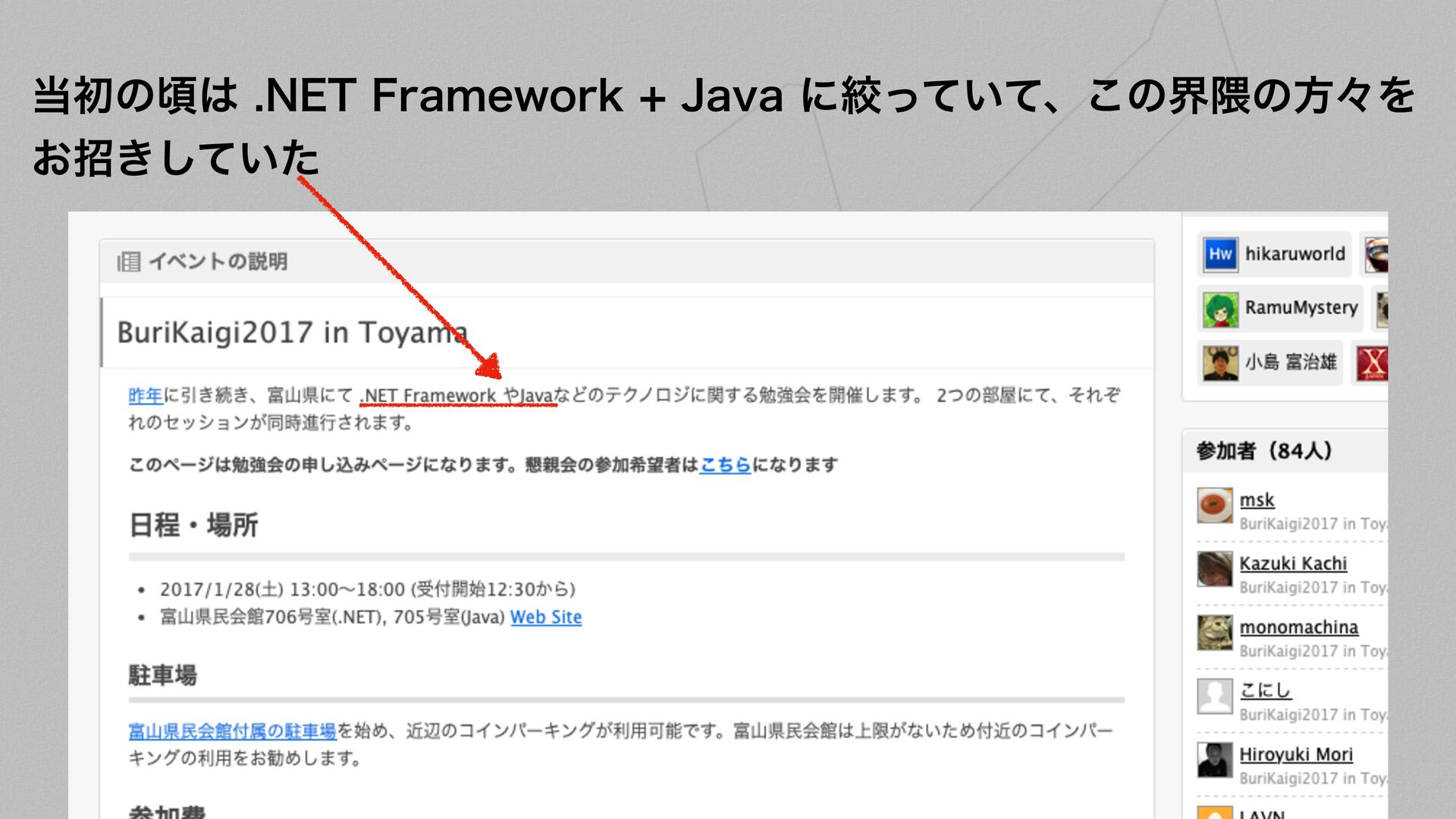Click Hiroyuki Mori's profile avatar
Viewport: 1456px width, 819px height.
point(1215,760)
